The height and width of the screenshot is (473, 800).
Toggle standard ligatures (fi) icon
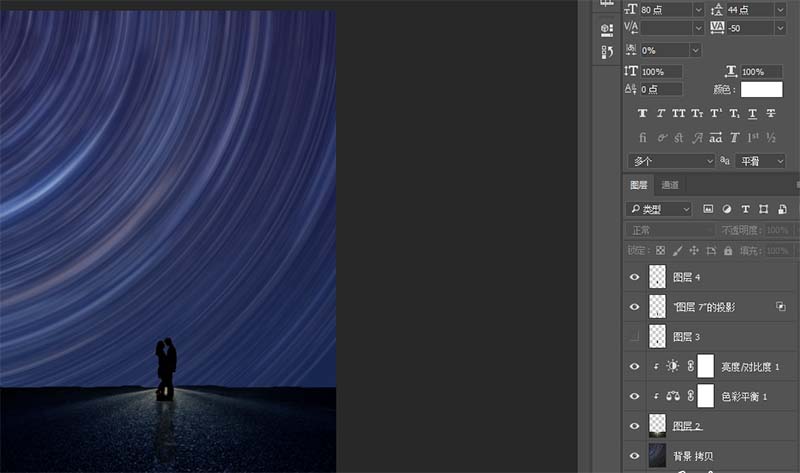tap(642, 137)
